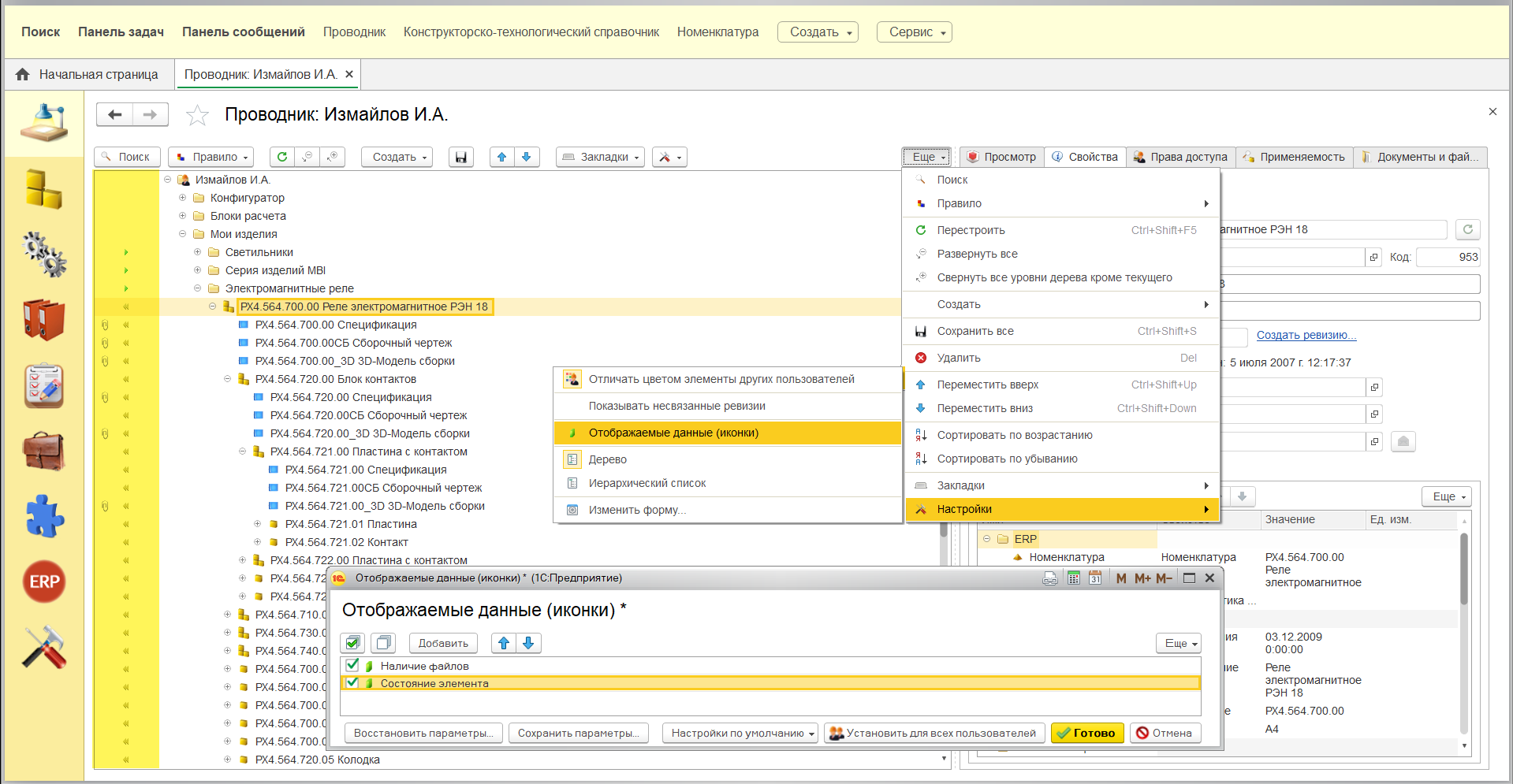Open the briefcase icon in left sidebar
This screenshot has height=784, width=1513.
(x=44, y=451)
